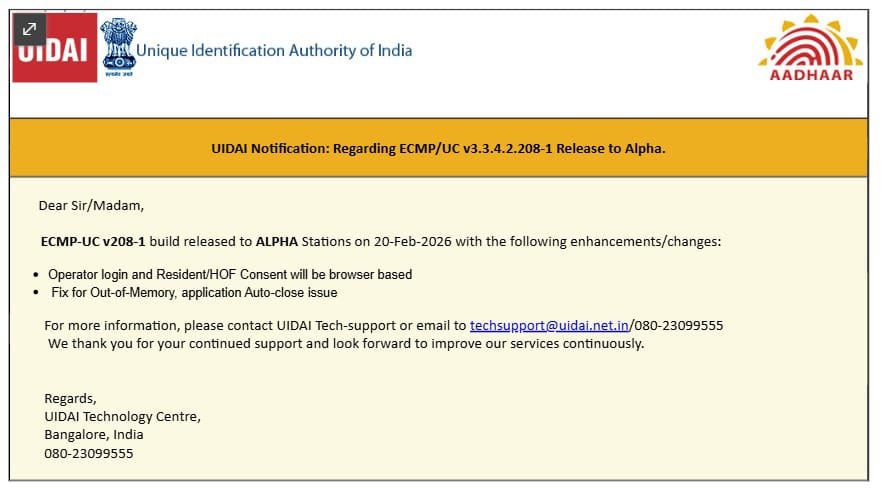Image resolution: width=882 pixels, height=496 pixels.
Task: Open the techsupport@uidai.net.in email link
Action: click(x=549, y=325)
